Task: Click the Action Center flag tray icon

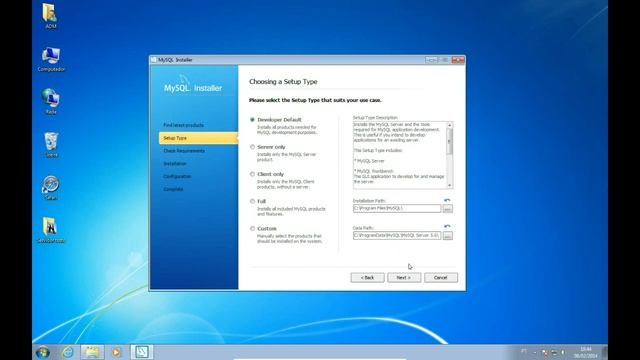Action: pyautogui.click(x=545, y=352)
